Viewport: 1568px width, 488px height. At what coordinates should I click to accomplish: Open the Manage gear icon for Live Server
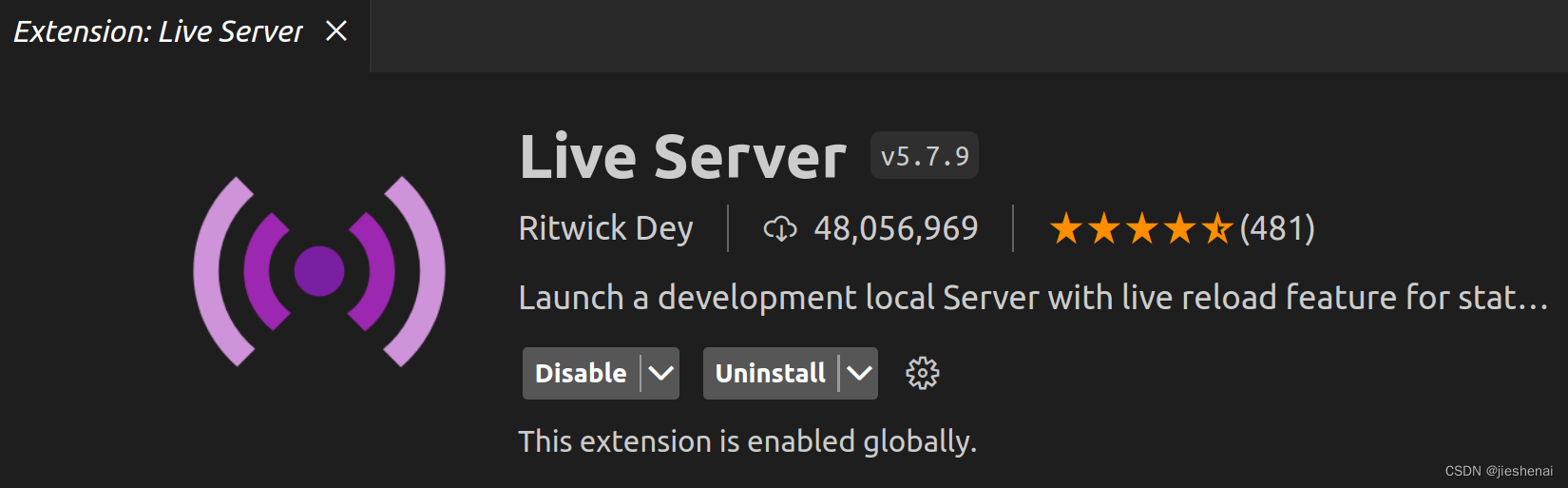(922, 373)
